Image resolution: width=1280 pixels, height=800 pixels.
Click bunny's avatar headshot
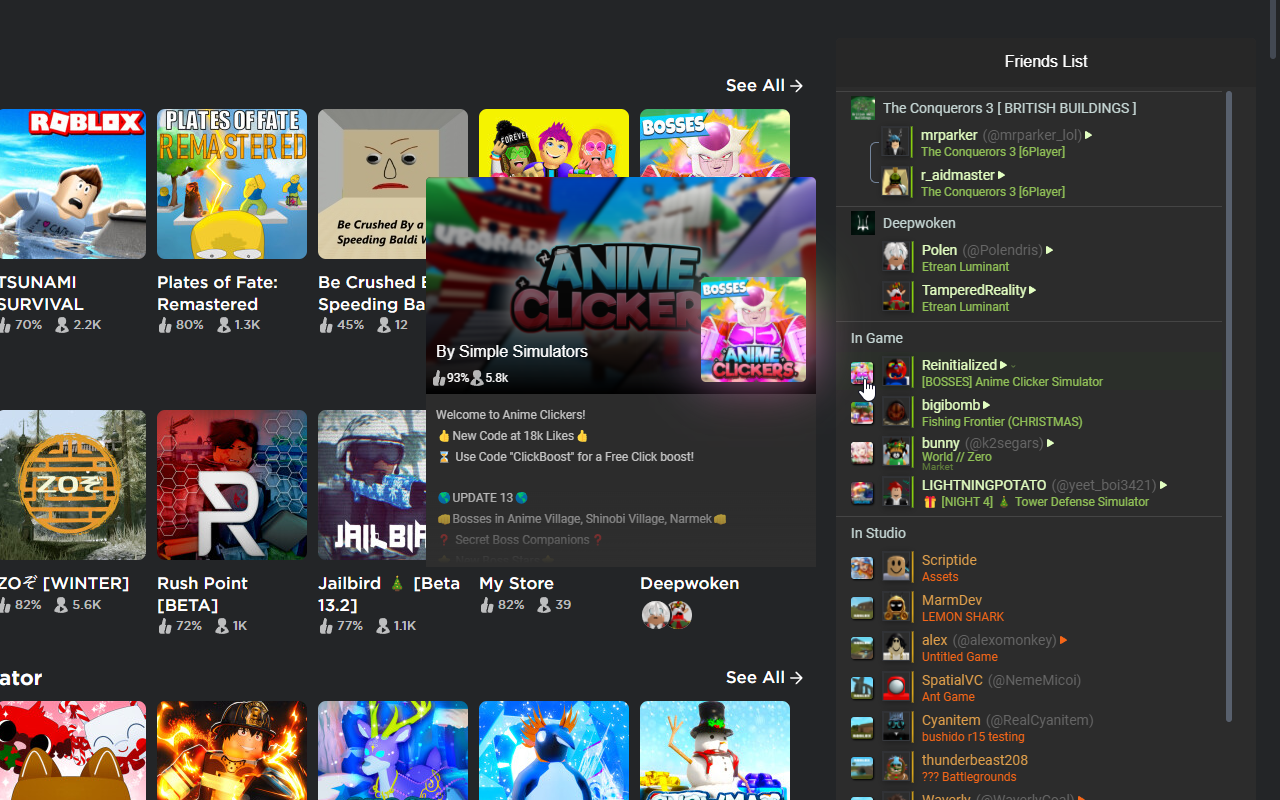click(896, 452)
